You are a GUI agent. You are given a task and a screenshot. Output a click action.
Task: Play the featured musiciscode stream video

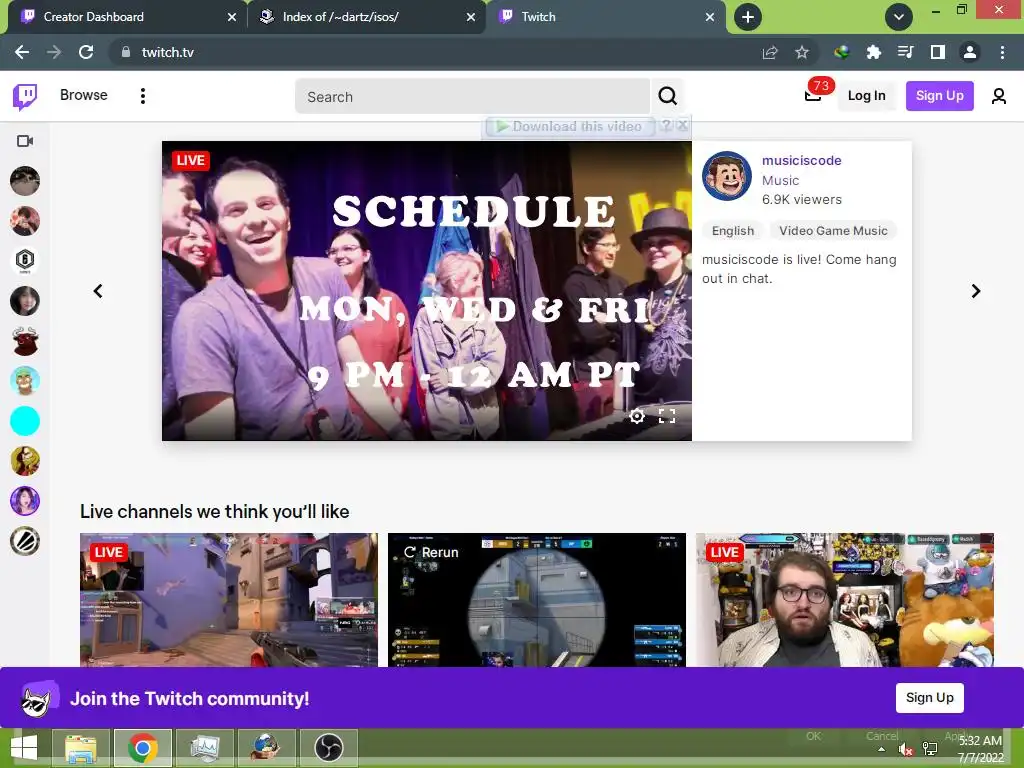pyautogui.click(x=426, y=291)
